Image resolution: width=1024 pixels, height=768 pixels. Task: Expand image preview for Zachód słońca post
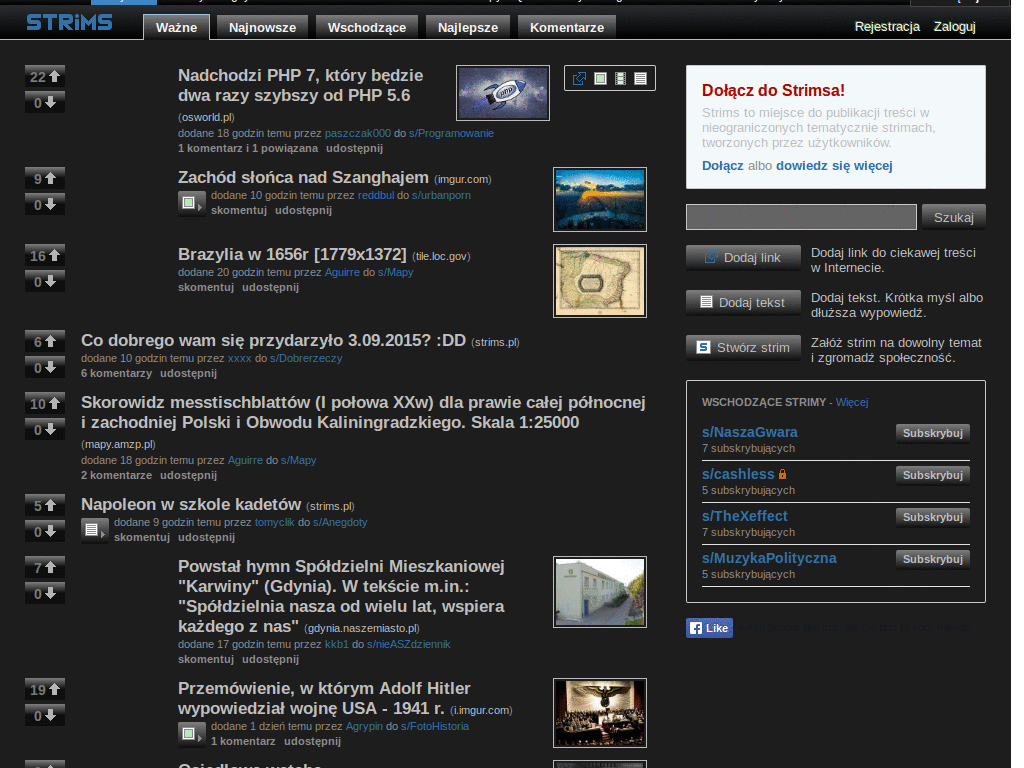(191, 203)
